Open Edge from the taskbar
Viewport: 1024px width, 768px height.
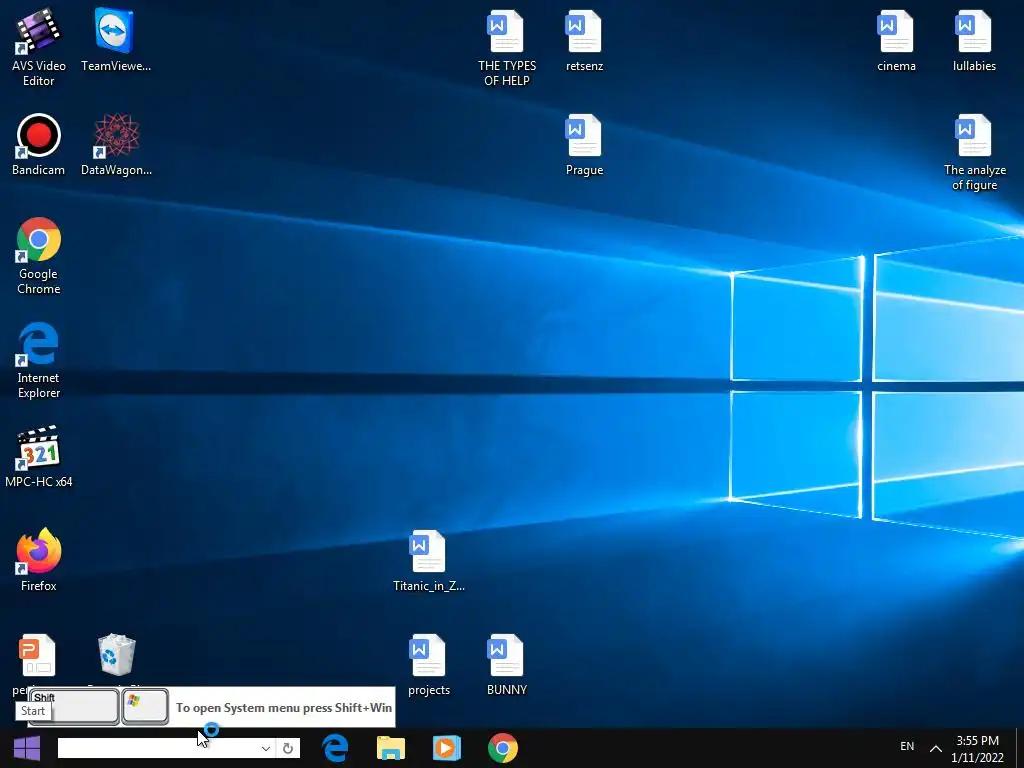pyautogui.click(x=335, y=748)
